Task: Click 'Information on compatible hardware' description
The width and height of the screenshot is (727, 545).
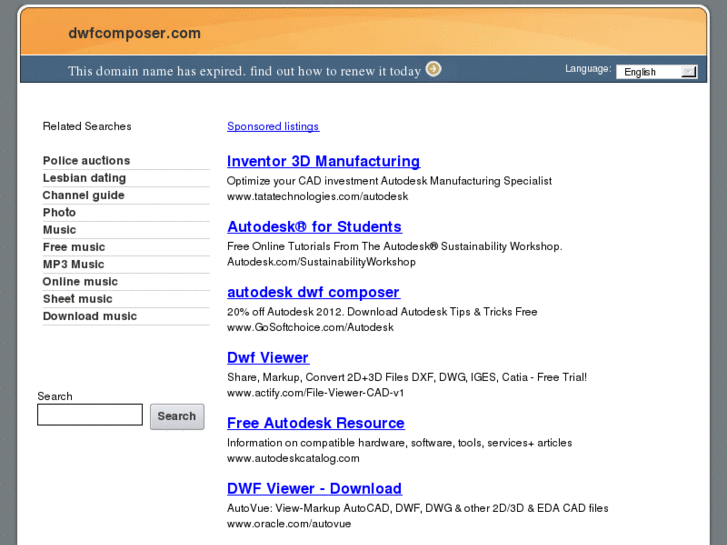Action: tap(400, 442)
